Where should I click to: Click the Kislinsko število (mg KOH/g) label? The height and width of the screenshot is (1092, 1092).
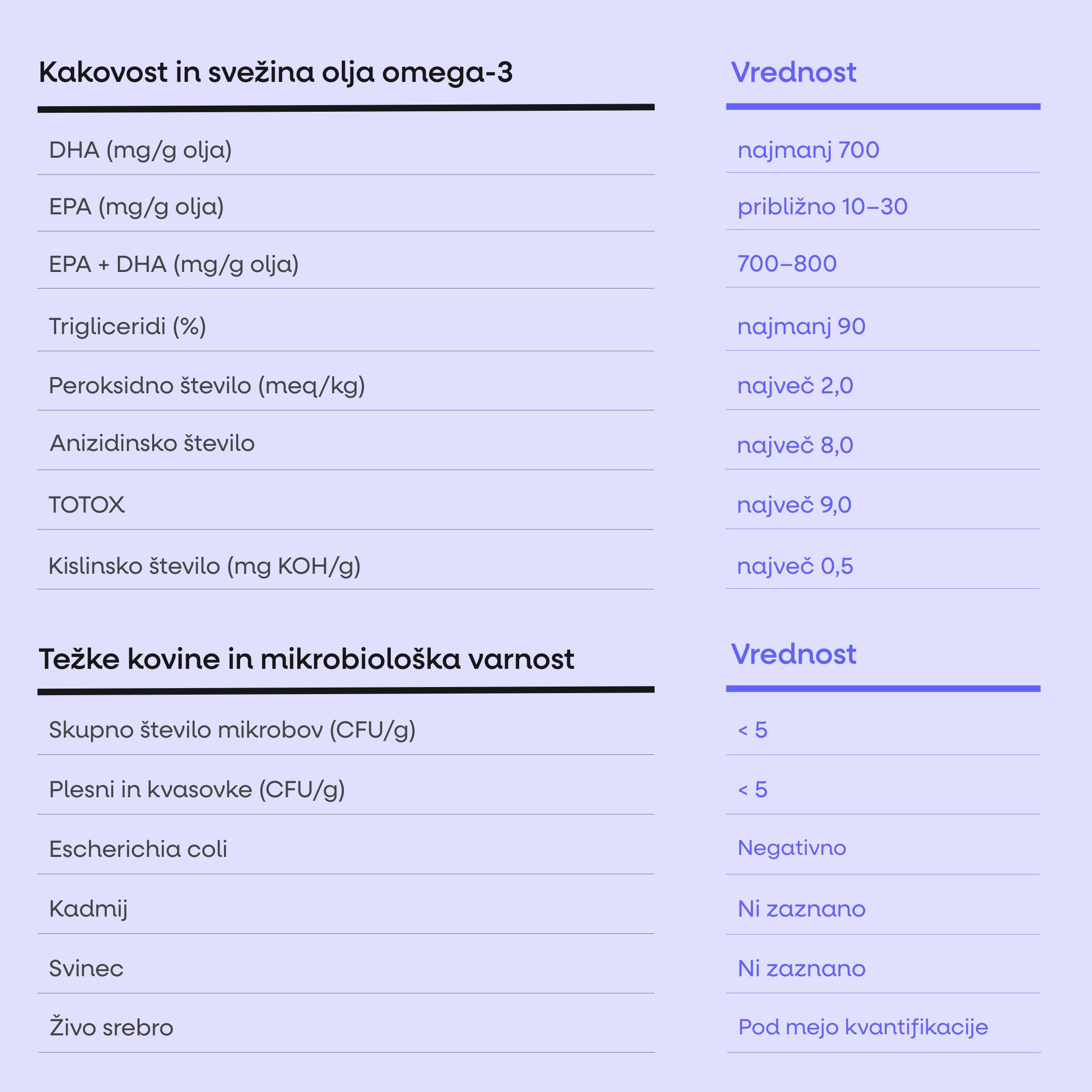point(205,566)
